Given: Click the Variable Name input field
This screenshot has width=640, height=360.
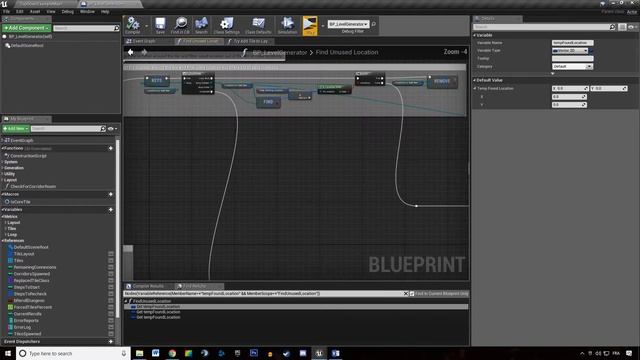Looking at the screenshot, I should pyautogui.click(x=572, y=43).
